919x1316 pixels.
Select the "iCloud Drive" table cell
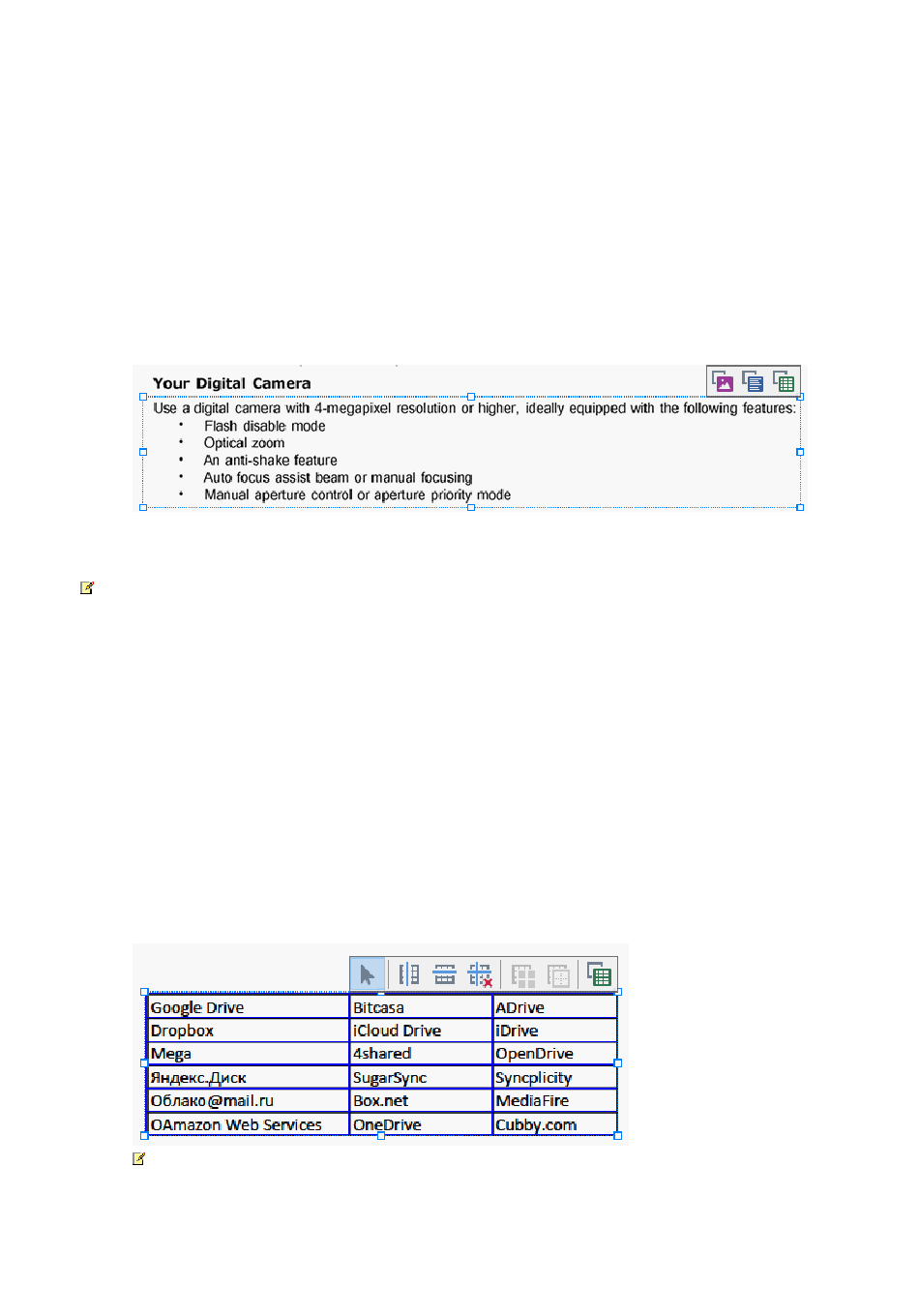click(421, 1031)
